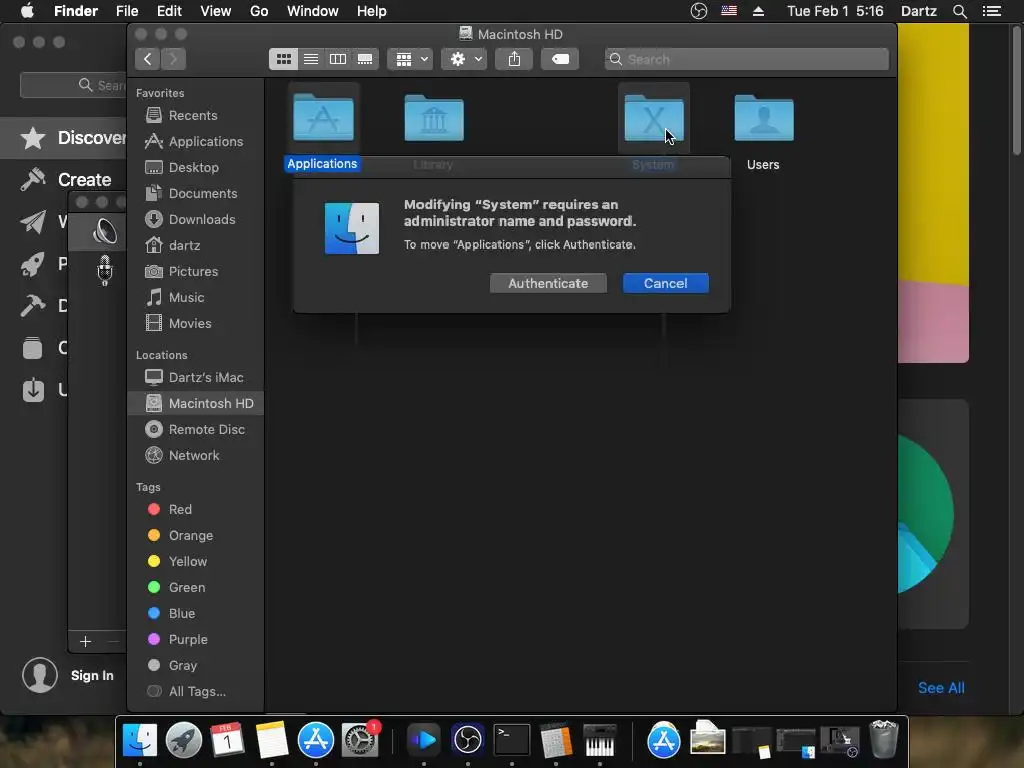Viewport: 1024px width, 768px height.
Task: Click the Edit Tags toolbar icon
Action: click(x=560, y=59)
